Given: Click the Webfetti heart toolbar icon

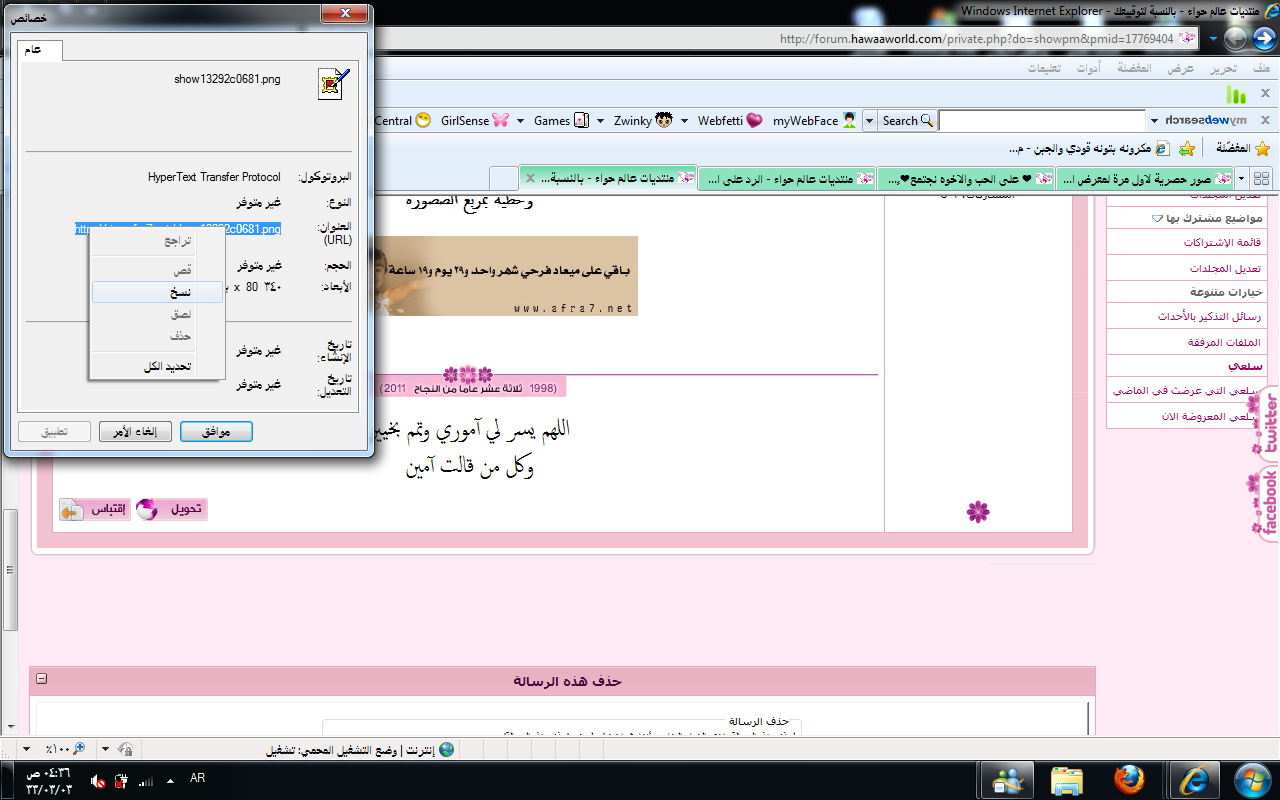Looking at the screenshot, I should click(754, 121).
